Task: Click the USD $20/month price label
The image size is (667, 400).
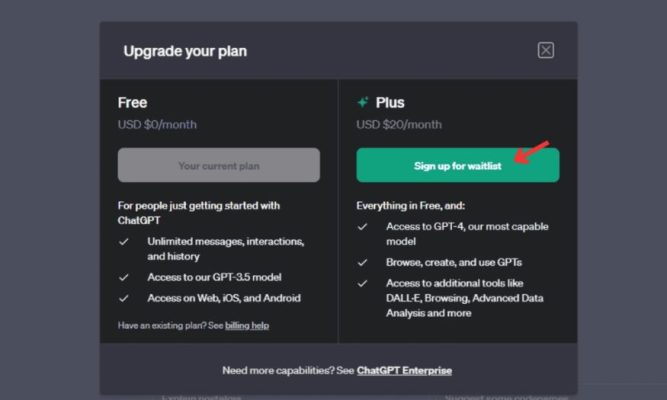Action: tap(399, 125)
